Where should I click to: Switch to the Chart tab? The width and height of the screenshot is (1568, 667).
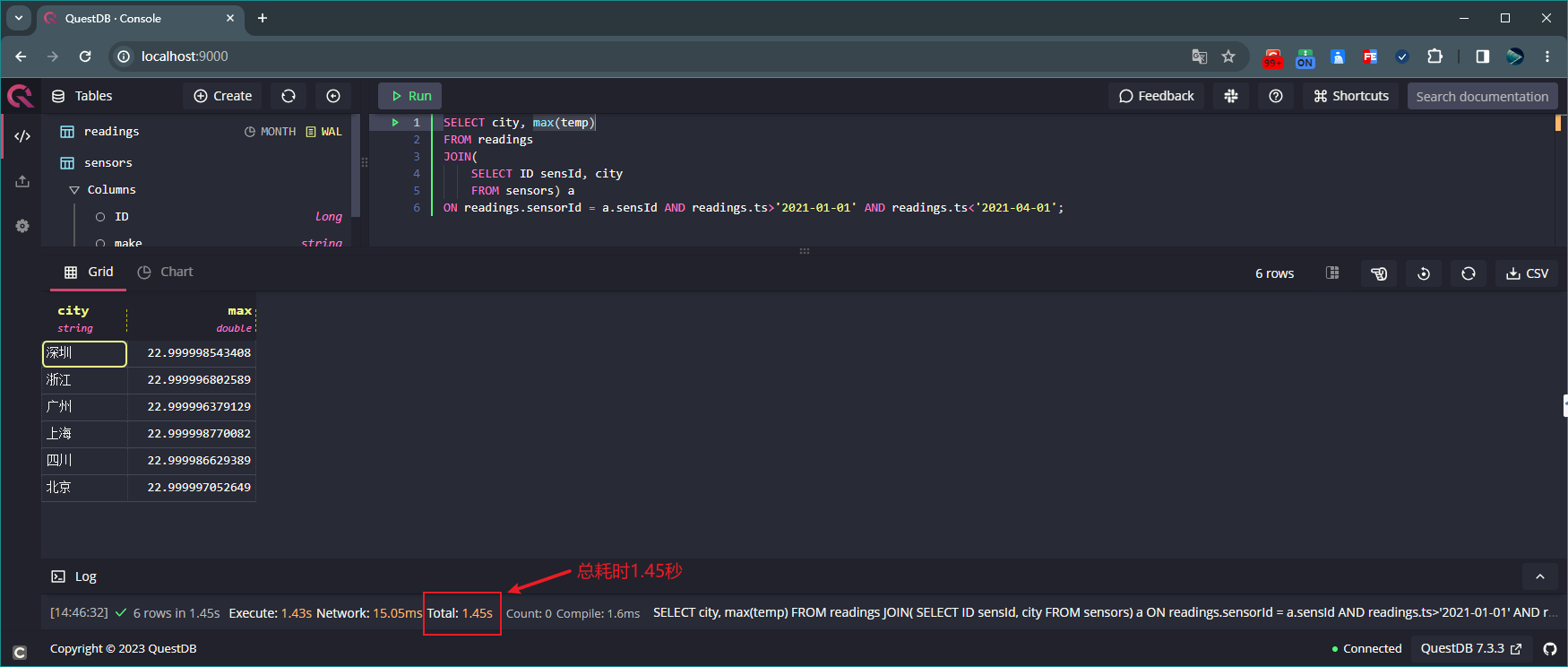166,272
